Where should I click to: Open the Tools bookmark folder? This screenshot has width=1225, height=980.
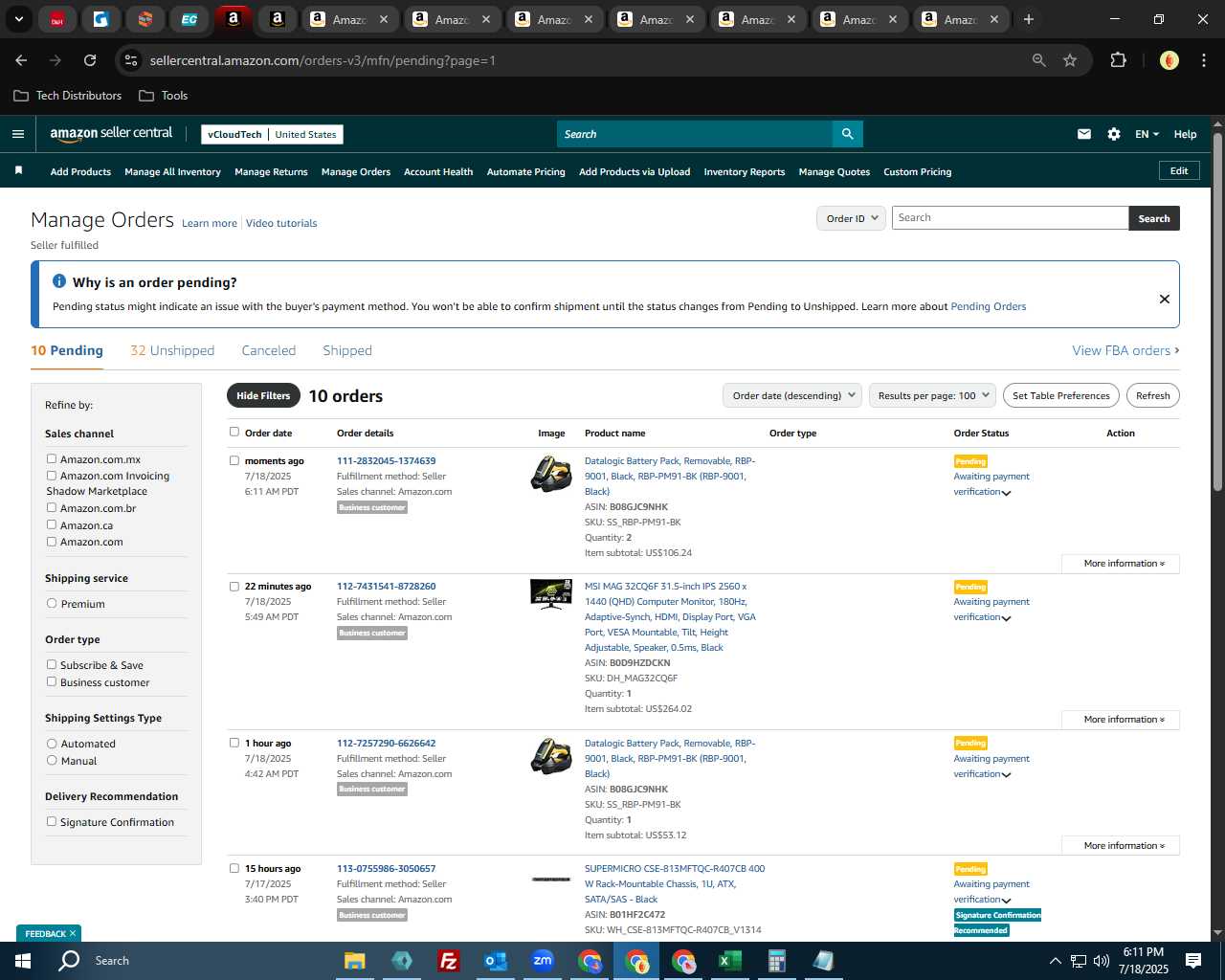click(164, 96)
